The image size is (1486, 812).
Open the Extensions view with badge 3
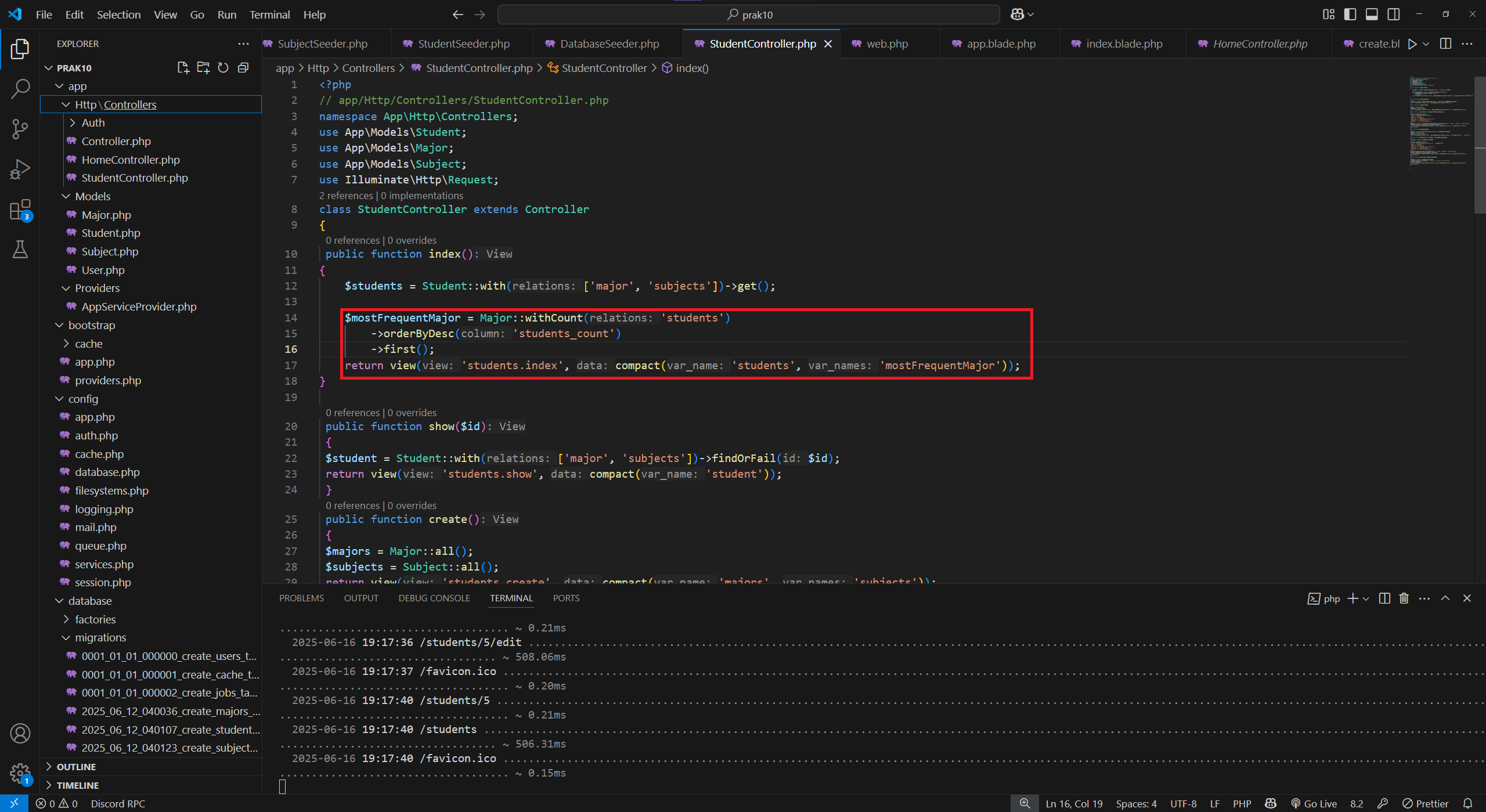click(x=20, y=210)
